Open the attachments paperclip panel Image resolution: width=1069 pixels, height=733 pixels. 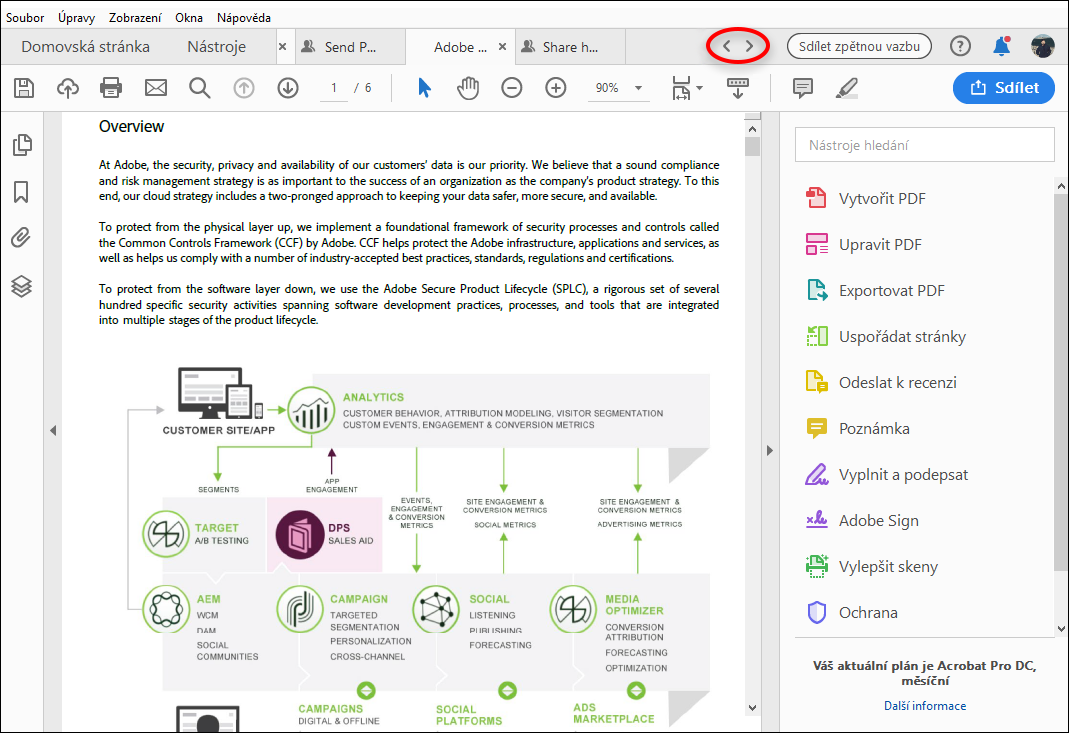coord(21,237)
